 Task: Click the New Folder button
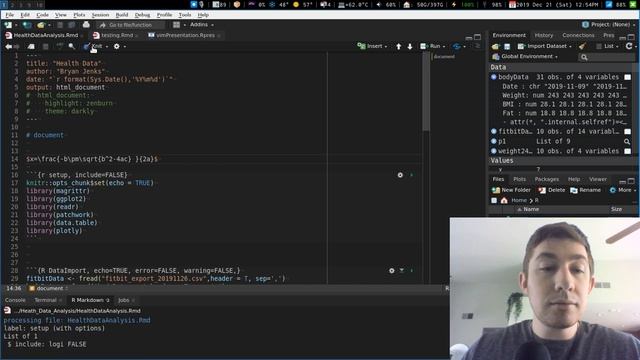[511, 190]
